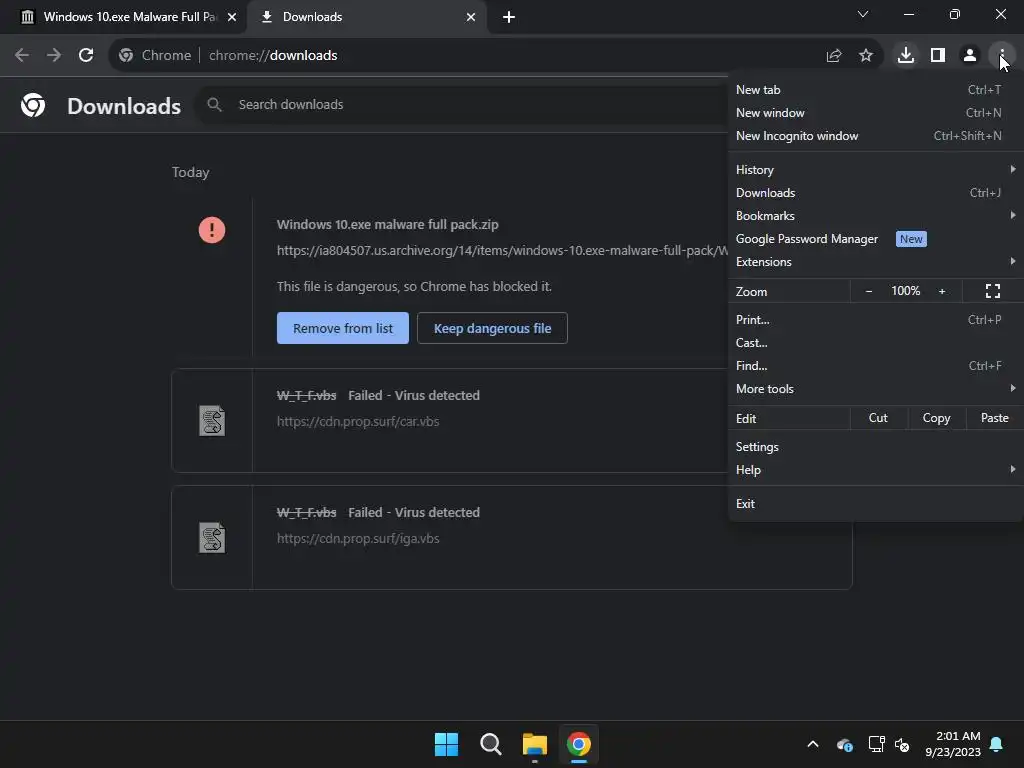Expand the Help submenu
The height and width of the screenshot is (768, 1024).
pos(876,470)
